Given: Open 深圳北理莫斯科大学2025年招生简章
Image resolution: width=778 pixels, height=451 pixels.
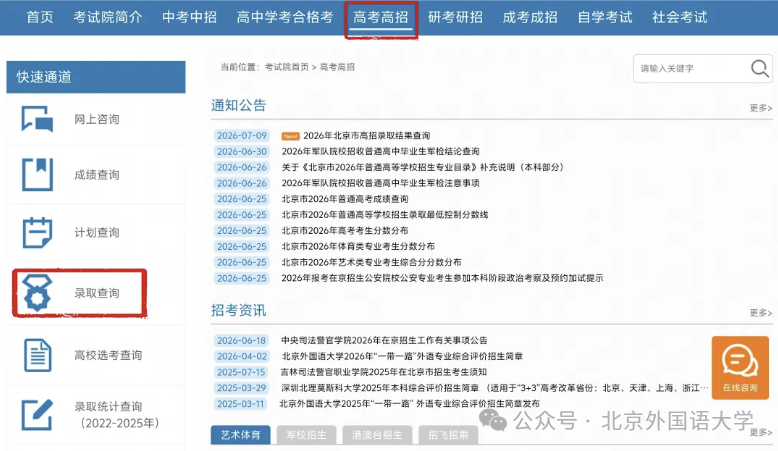Looking at the screenshot, I should click(495, 388).
